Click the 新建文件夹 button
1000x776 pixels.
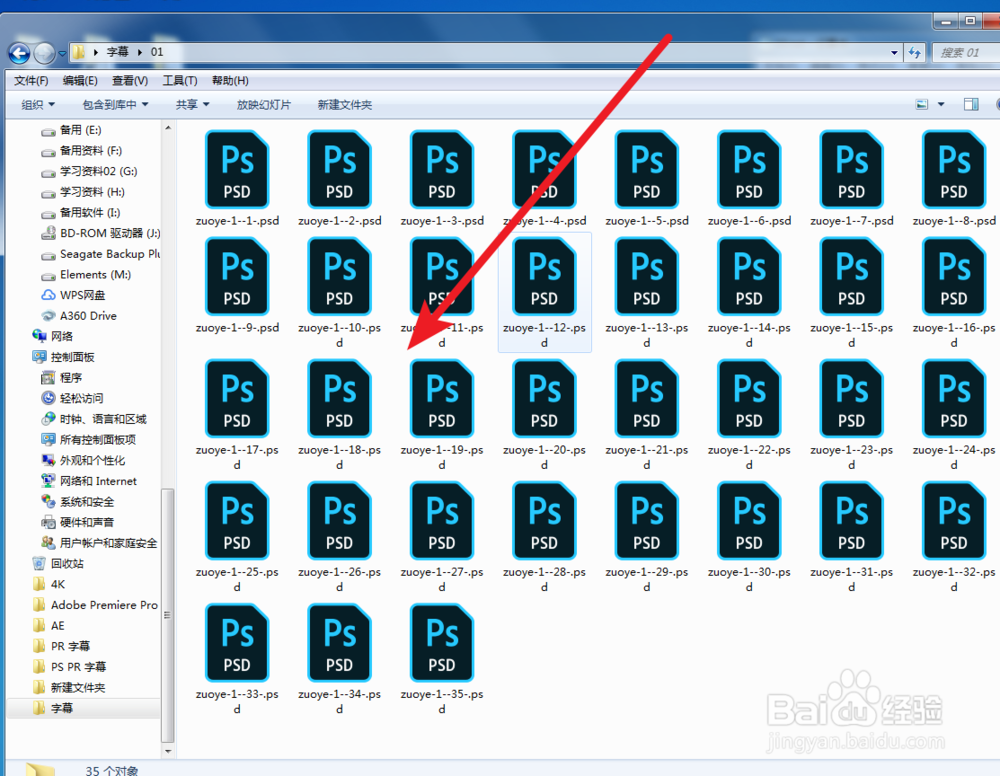[344, 105]
